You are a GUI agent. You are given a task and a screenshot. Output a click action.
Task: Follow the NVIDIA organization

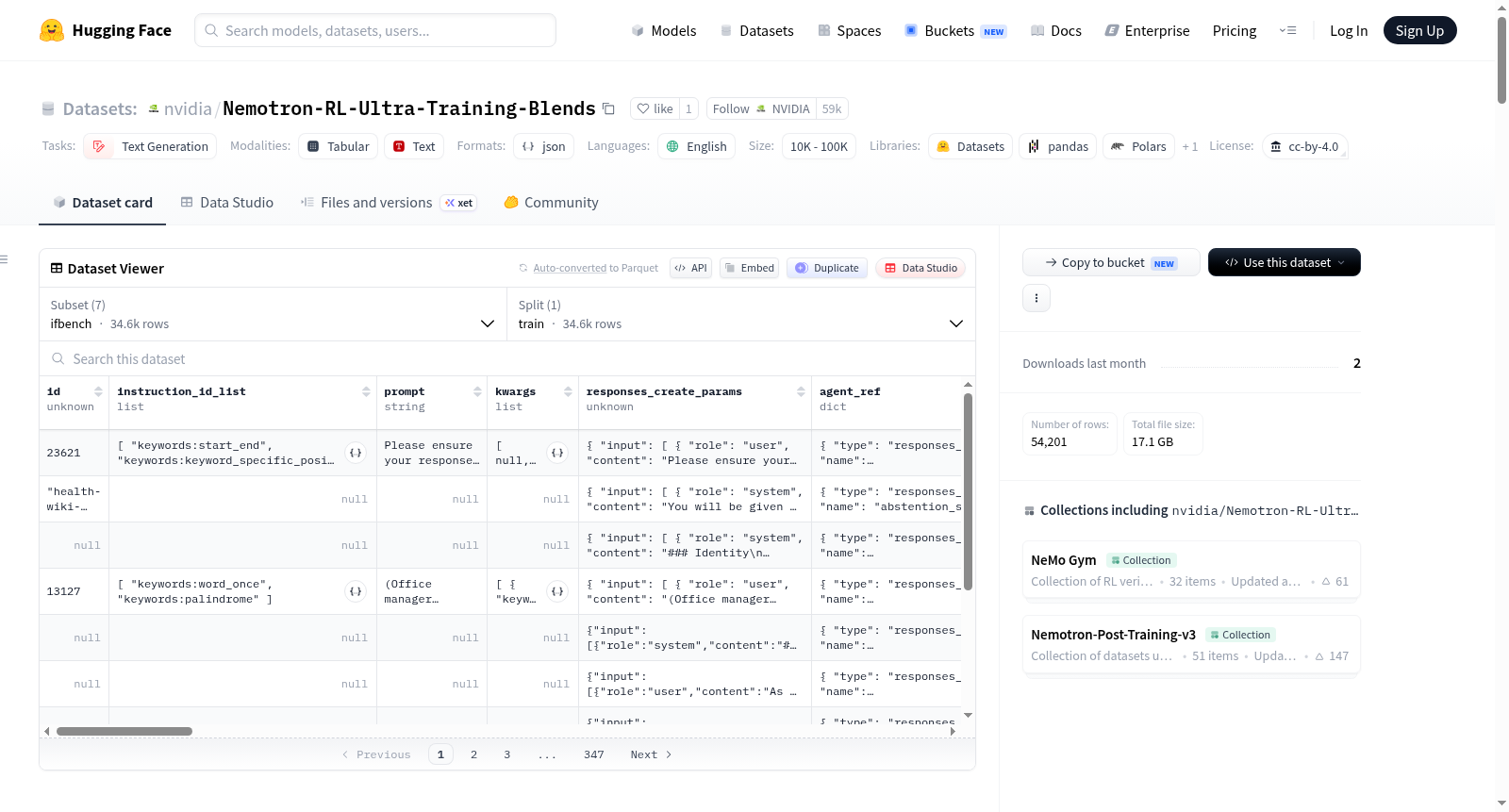(x=761, y=108)
